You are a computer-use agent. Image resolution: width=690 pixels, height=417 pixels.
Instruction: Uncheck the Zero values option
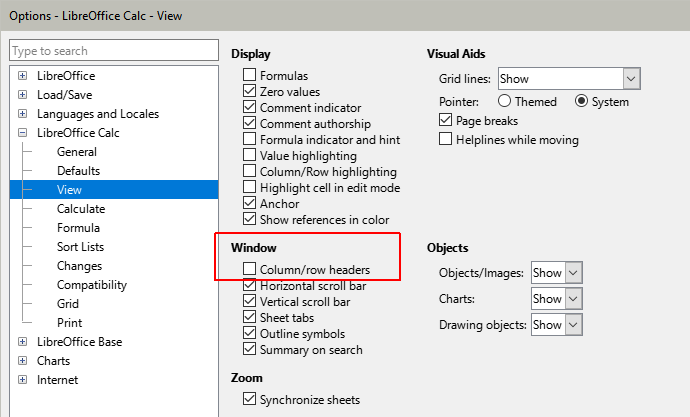click(x=250, y=91)
